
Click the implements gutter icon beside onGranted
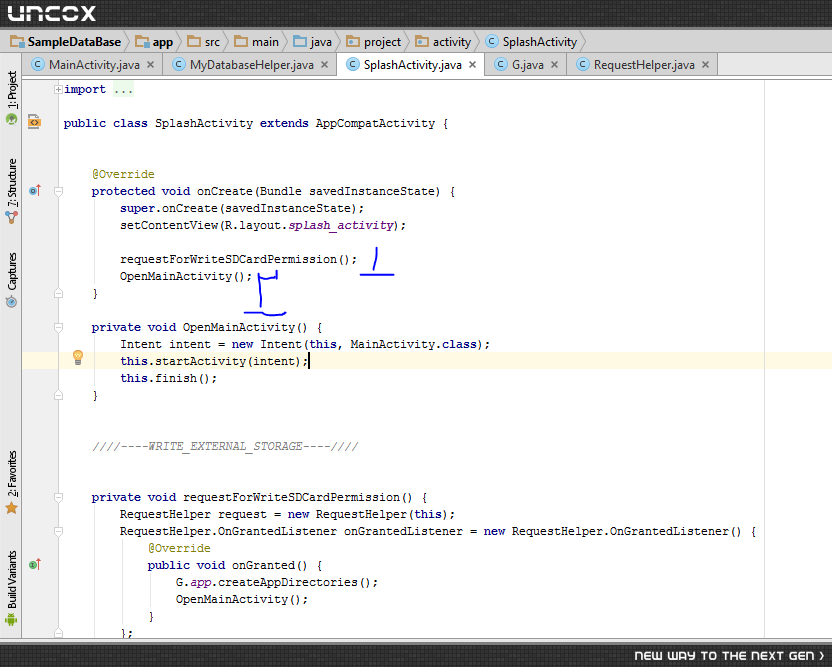[x=35, y=565]
